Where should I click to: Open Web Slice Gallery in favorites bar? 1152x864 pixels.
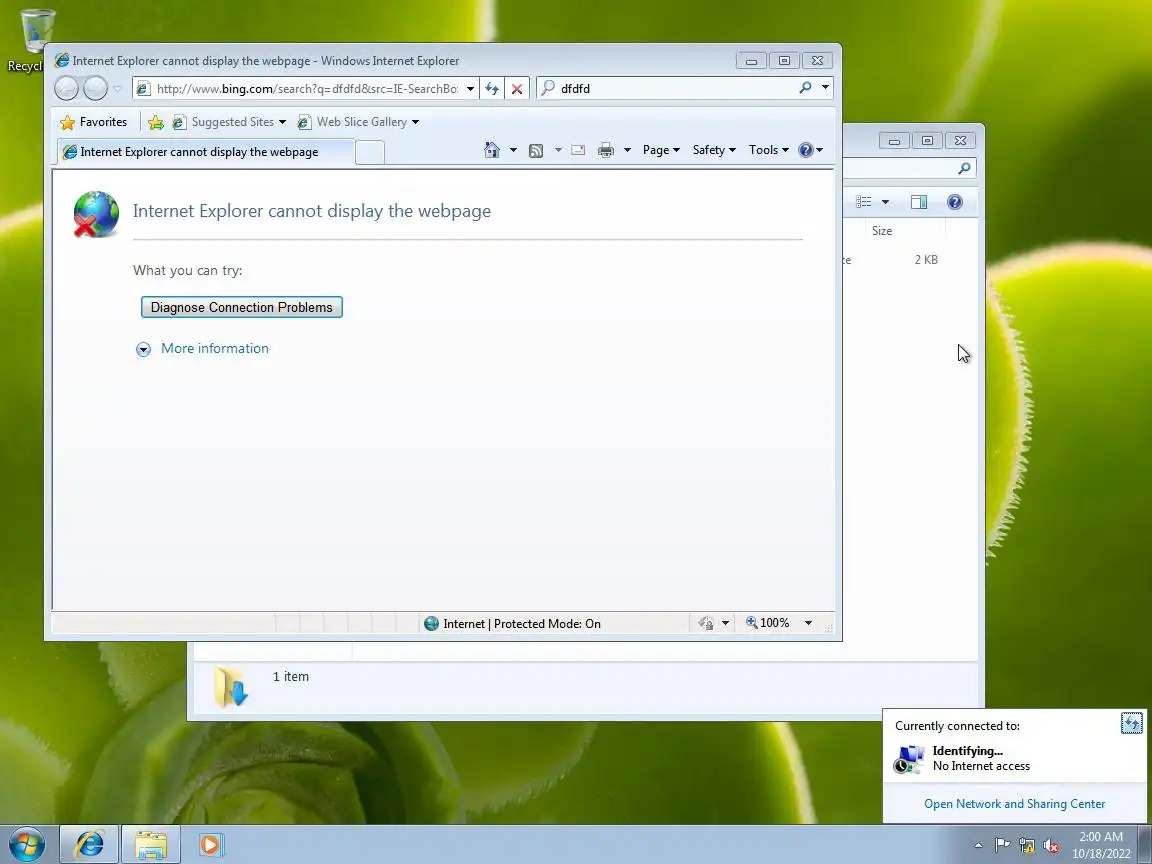pyautogui.click(x=359, y=122)
